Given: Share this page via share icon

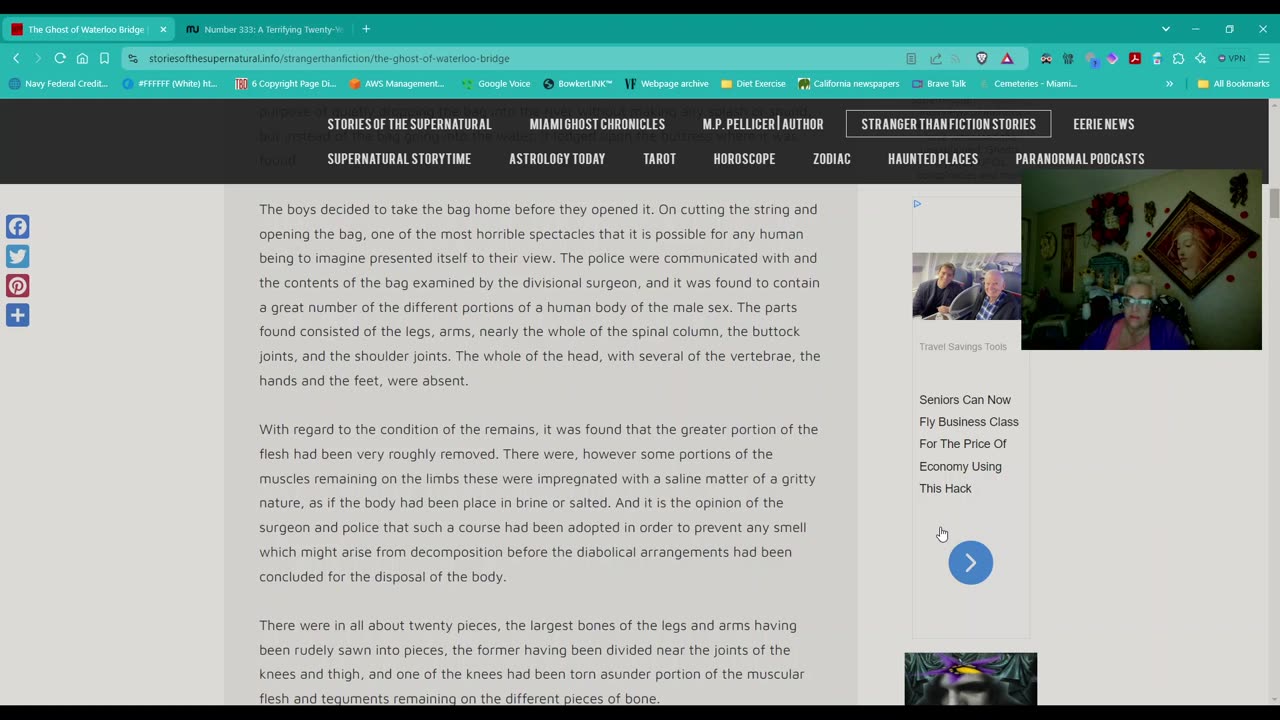Looking at the screenshot, I should (935, 58).
